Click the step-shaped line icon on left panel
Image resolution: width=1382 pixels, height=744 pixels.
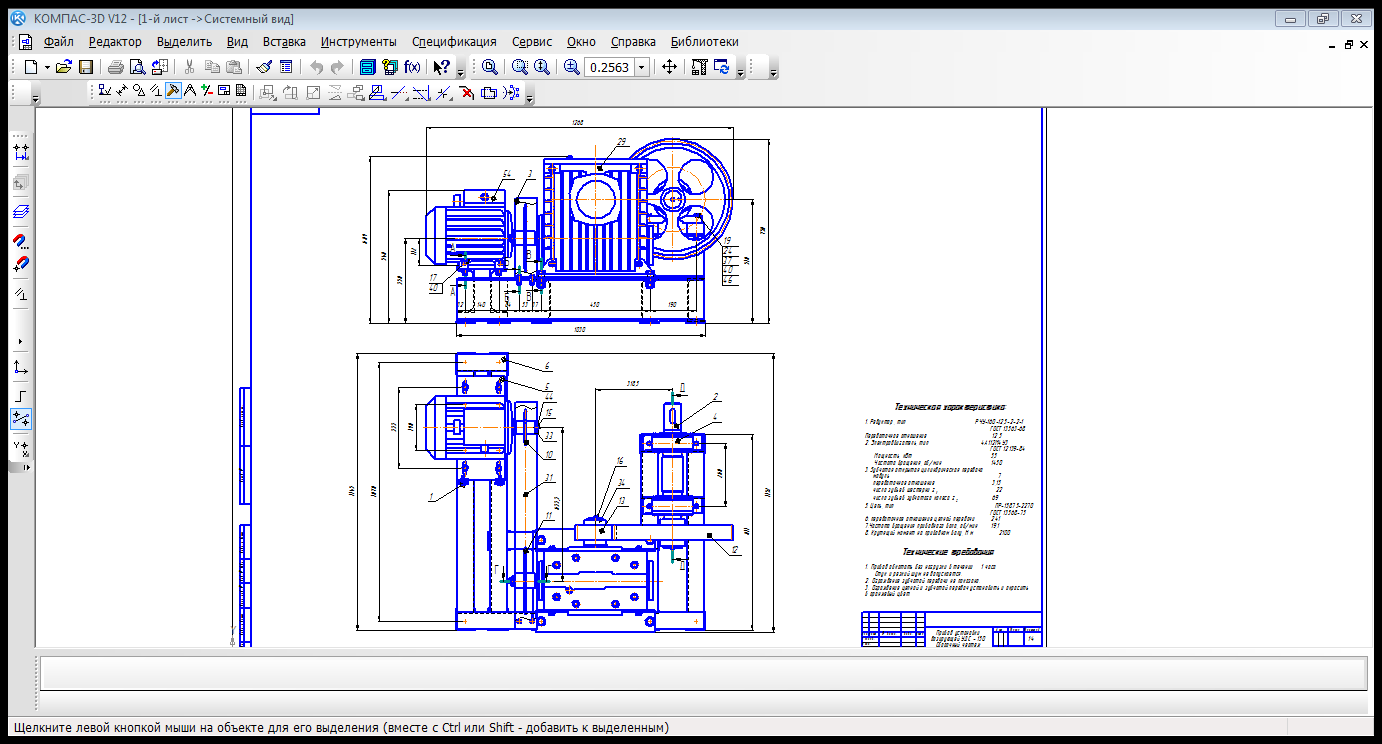pyautogui.click(x=20, y=395)
